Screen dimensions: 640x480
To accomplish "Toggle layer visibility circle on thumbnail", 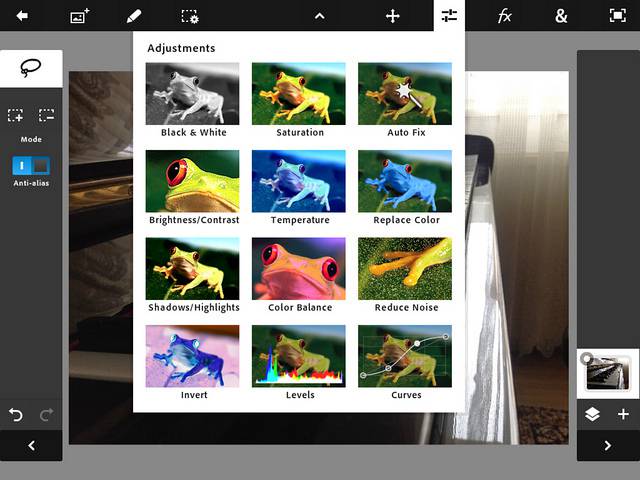I will [587, 358].
